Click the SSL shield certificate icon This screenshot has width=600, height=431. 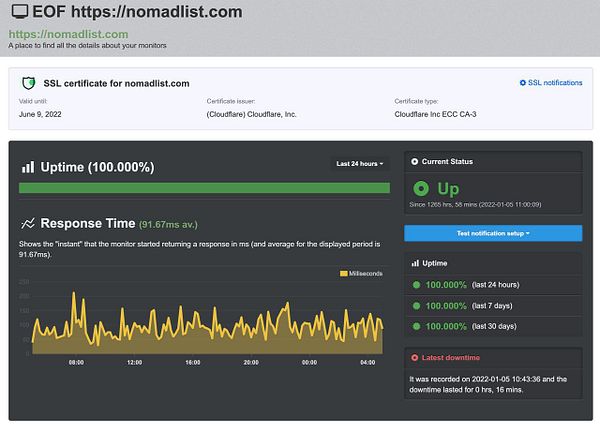[x=29, y=83]
